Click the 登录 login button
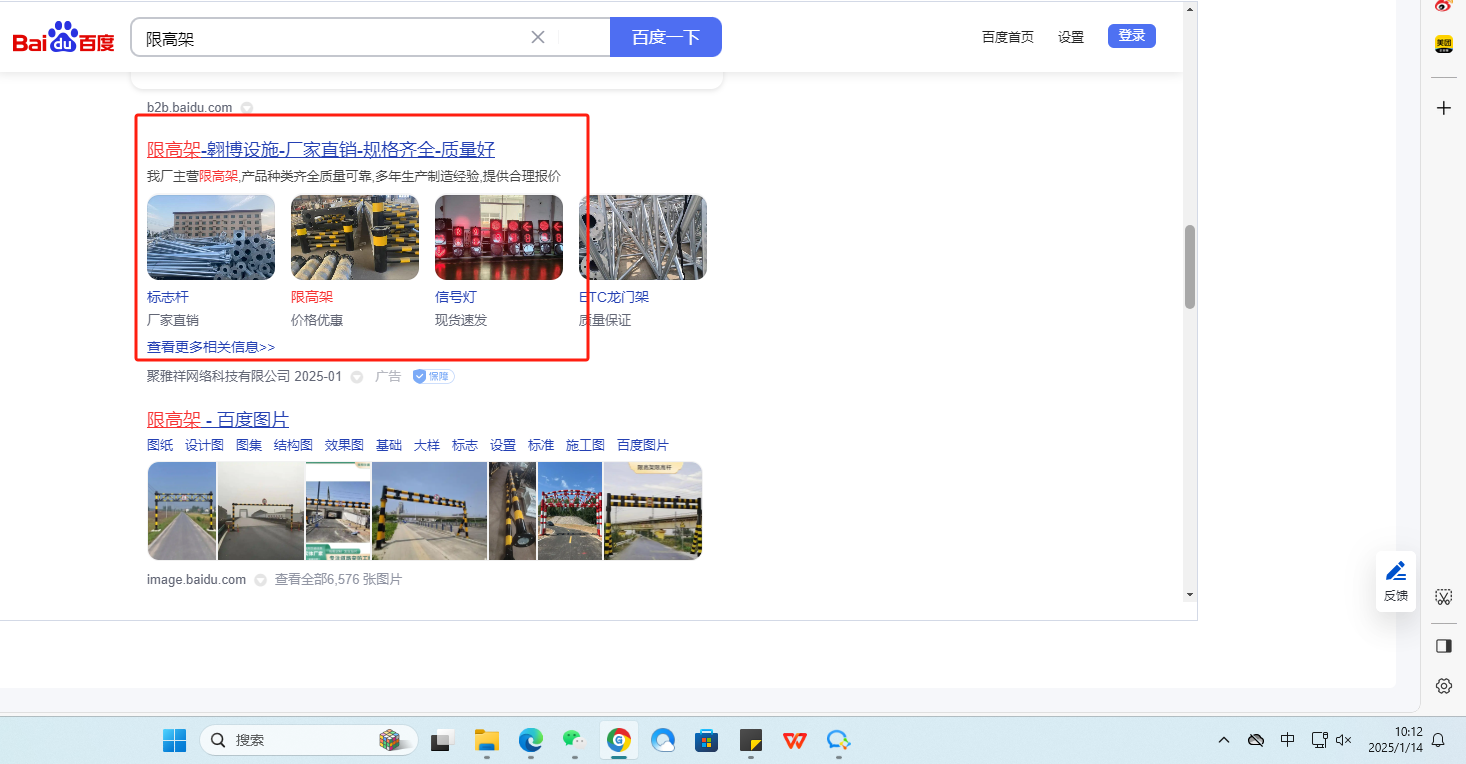1466x764 pixels. click(x=1132, y=36)
